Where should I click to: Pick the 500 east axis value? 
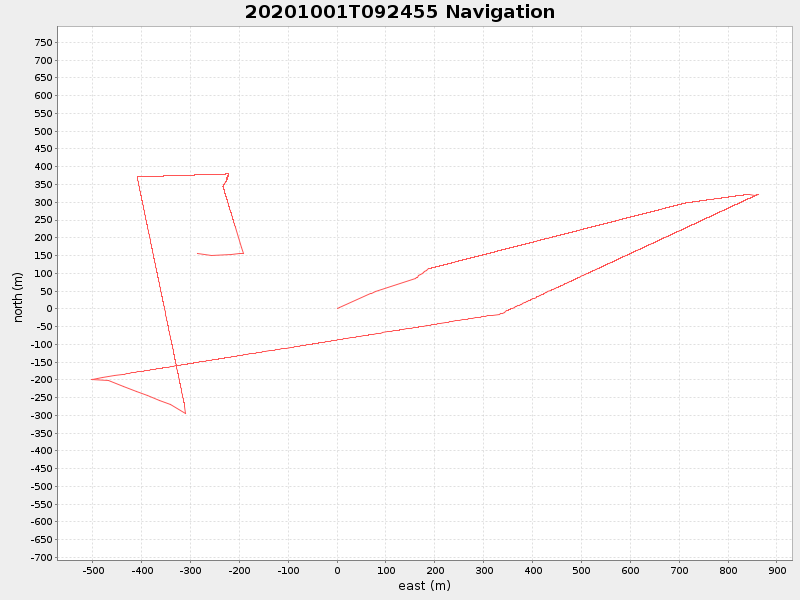pos(582,570)
